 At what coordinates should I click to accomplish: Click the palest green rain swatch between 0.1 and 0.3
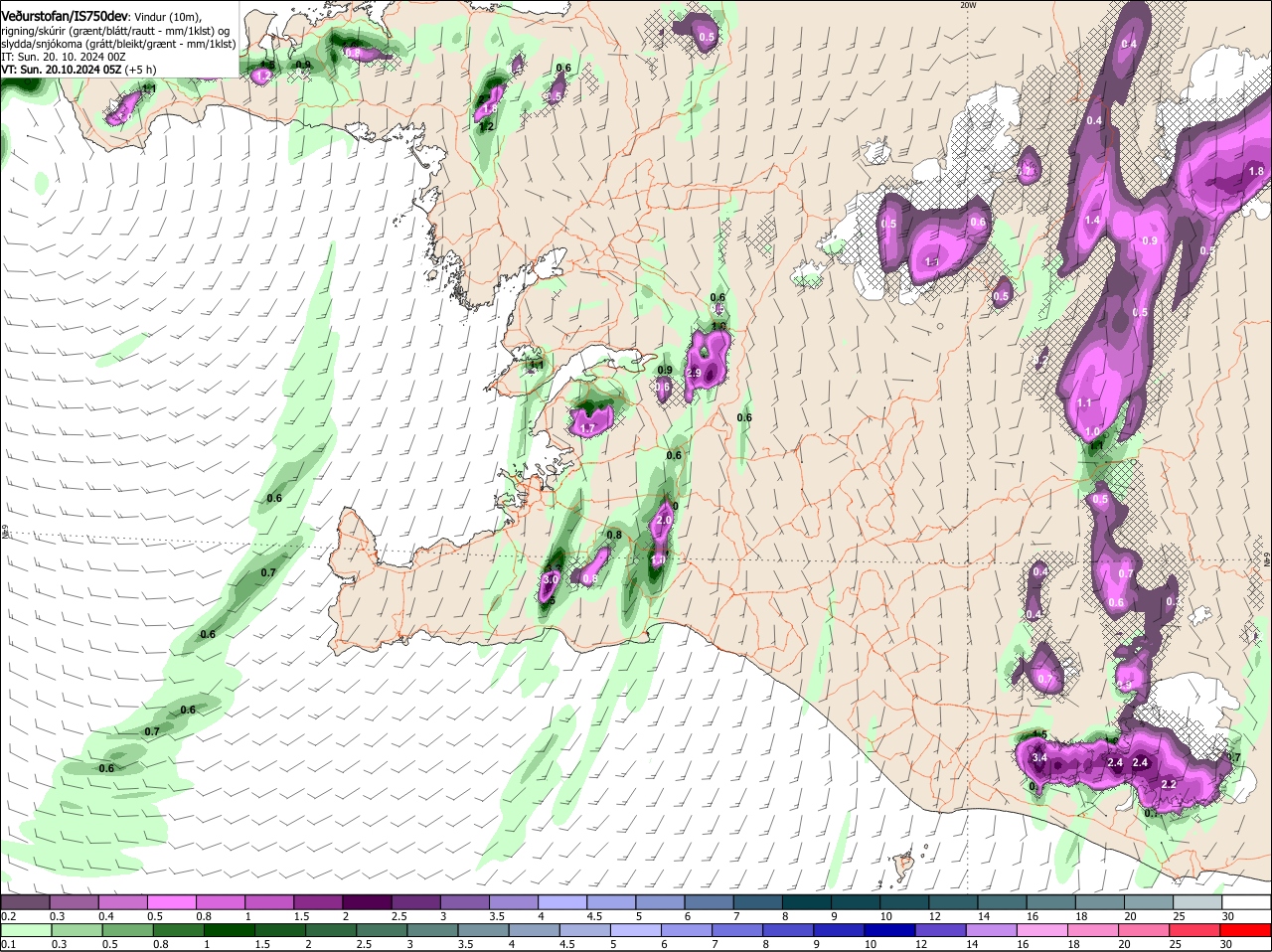[26, 930]
